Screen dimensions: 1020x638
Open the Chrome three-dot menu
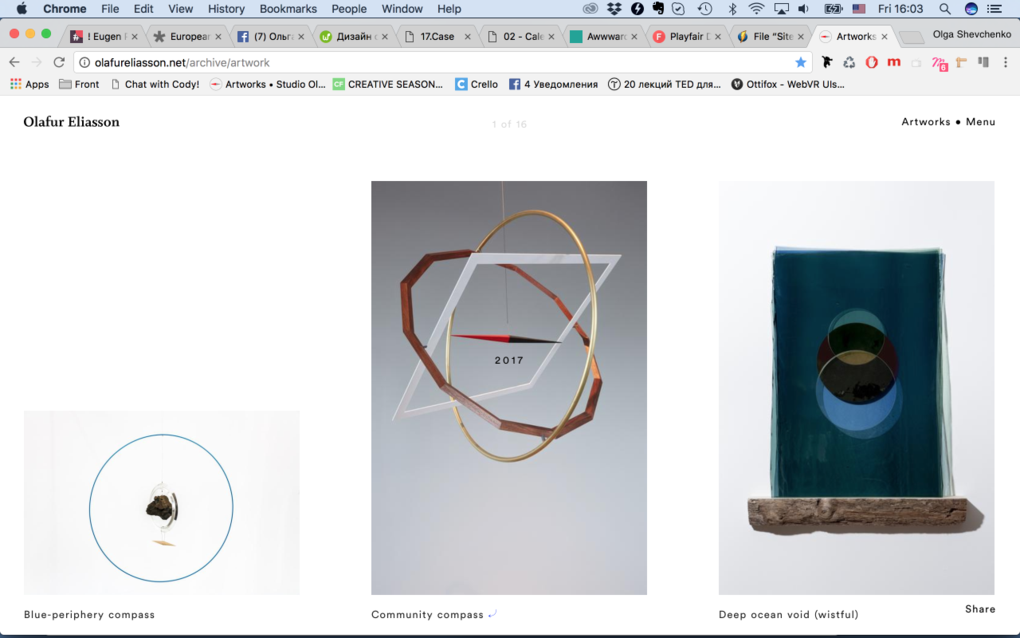(1005, 62)
